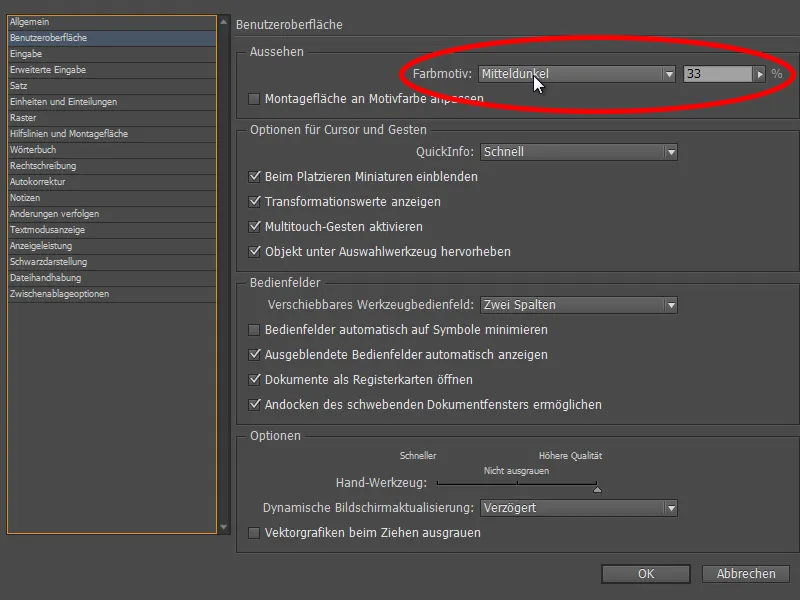Select the Wörterbuch category
Image resolution: width=800 pixels, height=600 pixels.
[x=112, y=150]
